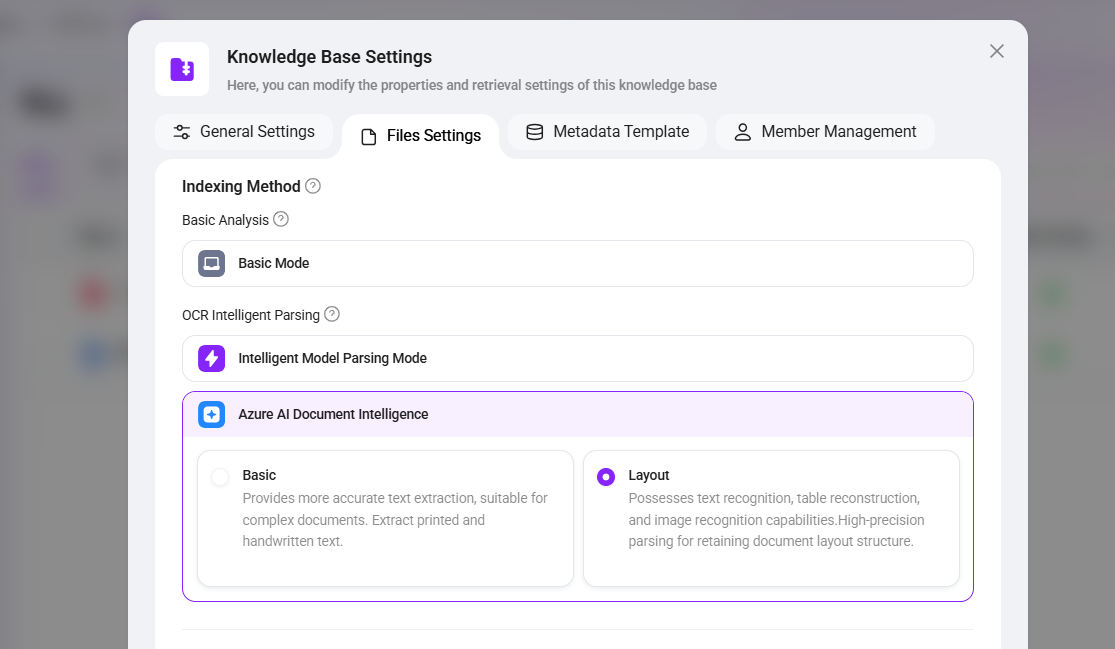The height and width of the screenshot is (649, 1115).
Task: Select the Basic radio button
Action: click(220, 477)
